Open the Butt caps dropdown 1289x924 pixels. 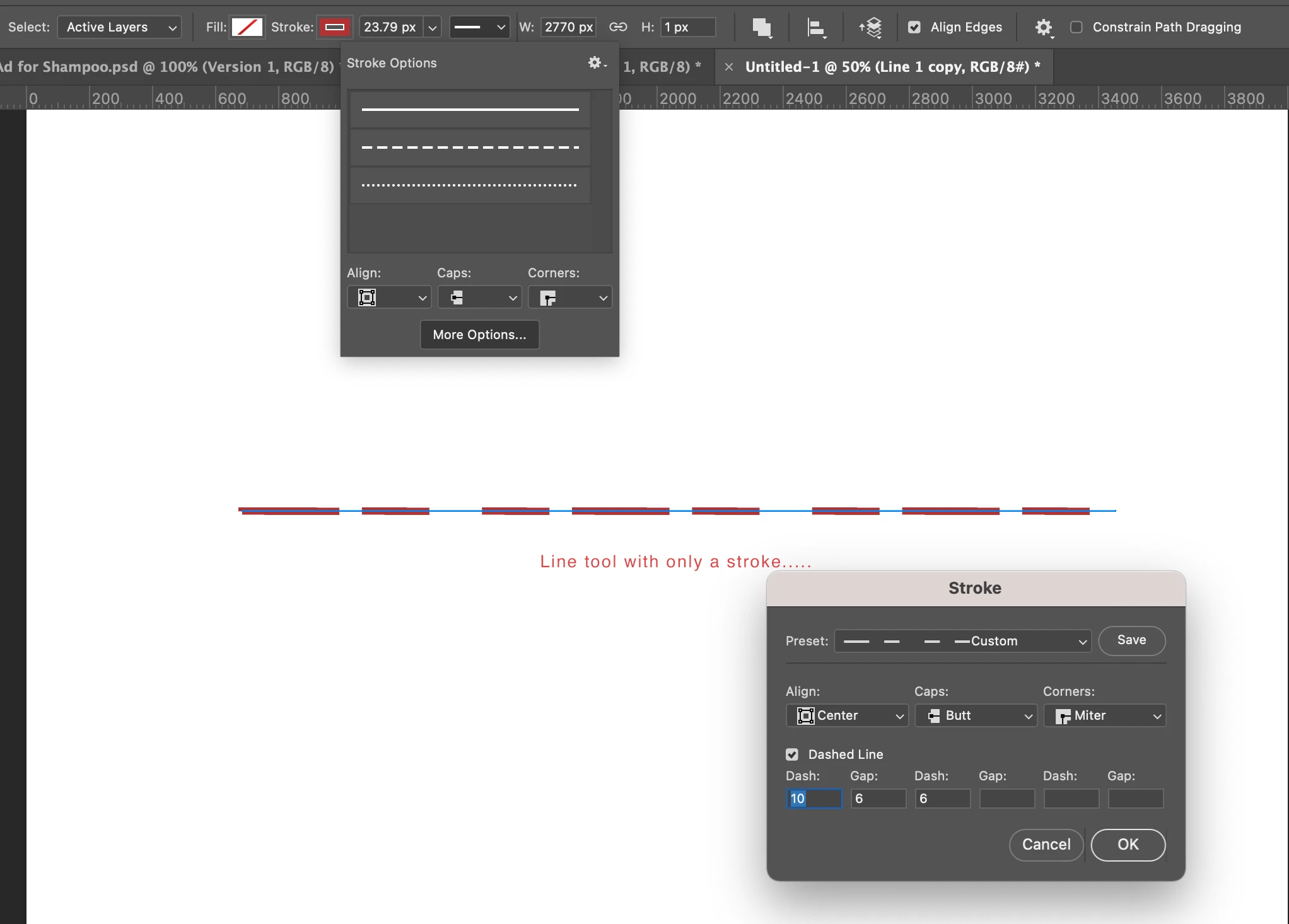[x=976, y=715]
